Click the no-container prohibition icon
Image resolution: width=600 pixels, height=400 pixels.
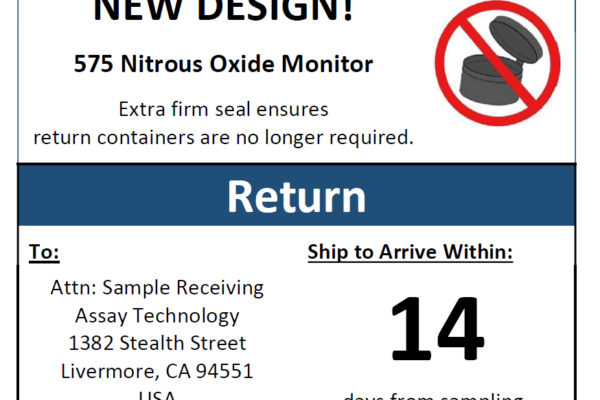coord(497,63)
